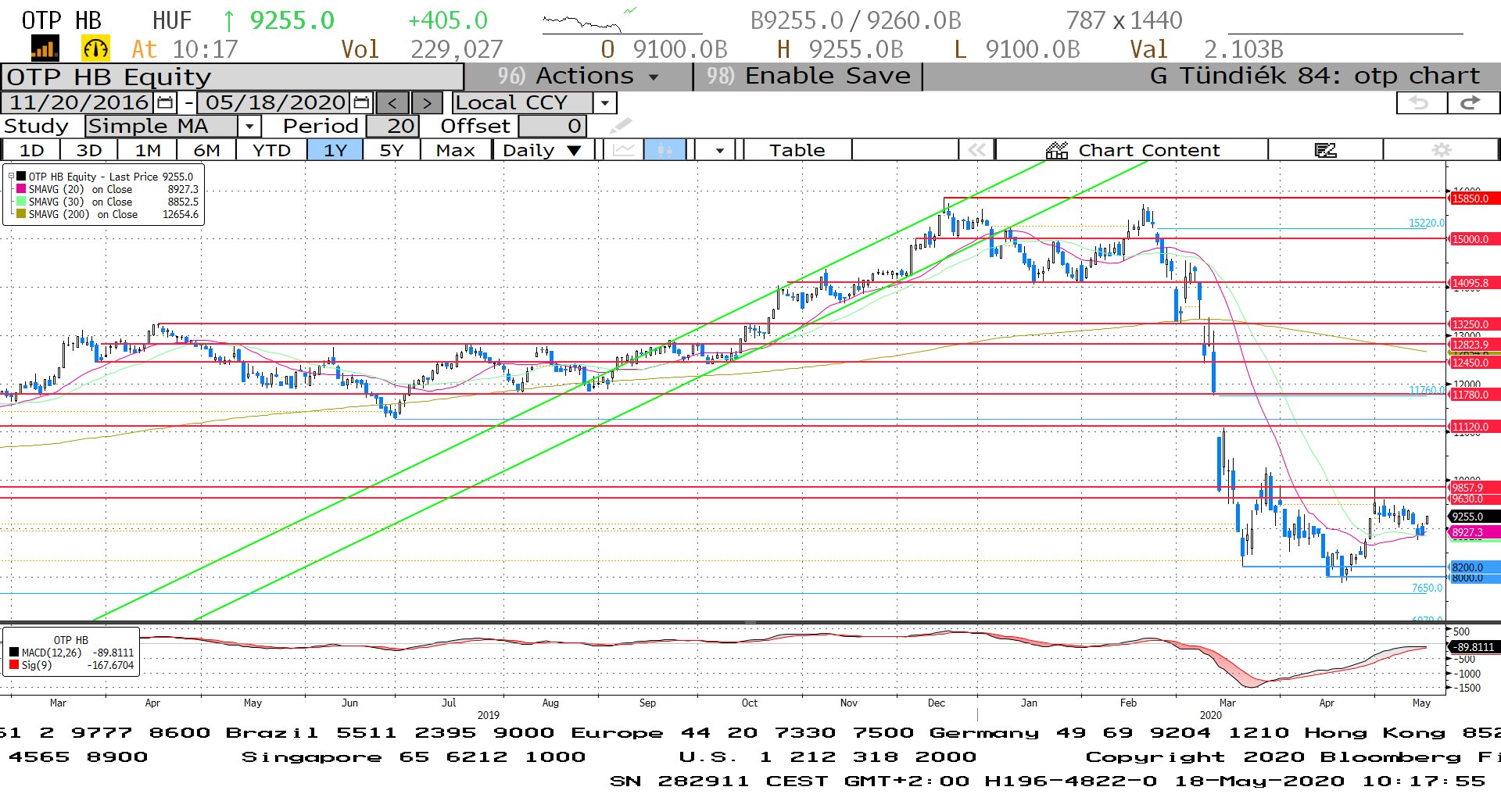Open the annotations edit icon

pos(1326,150)
